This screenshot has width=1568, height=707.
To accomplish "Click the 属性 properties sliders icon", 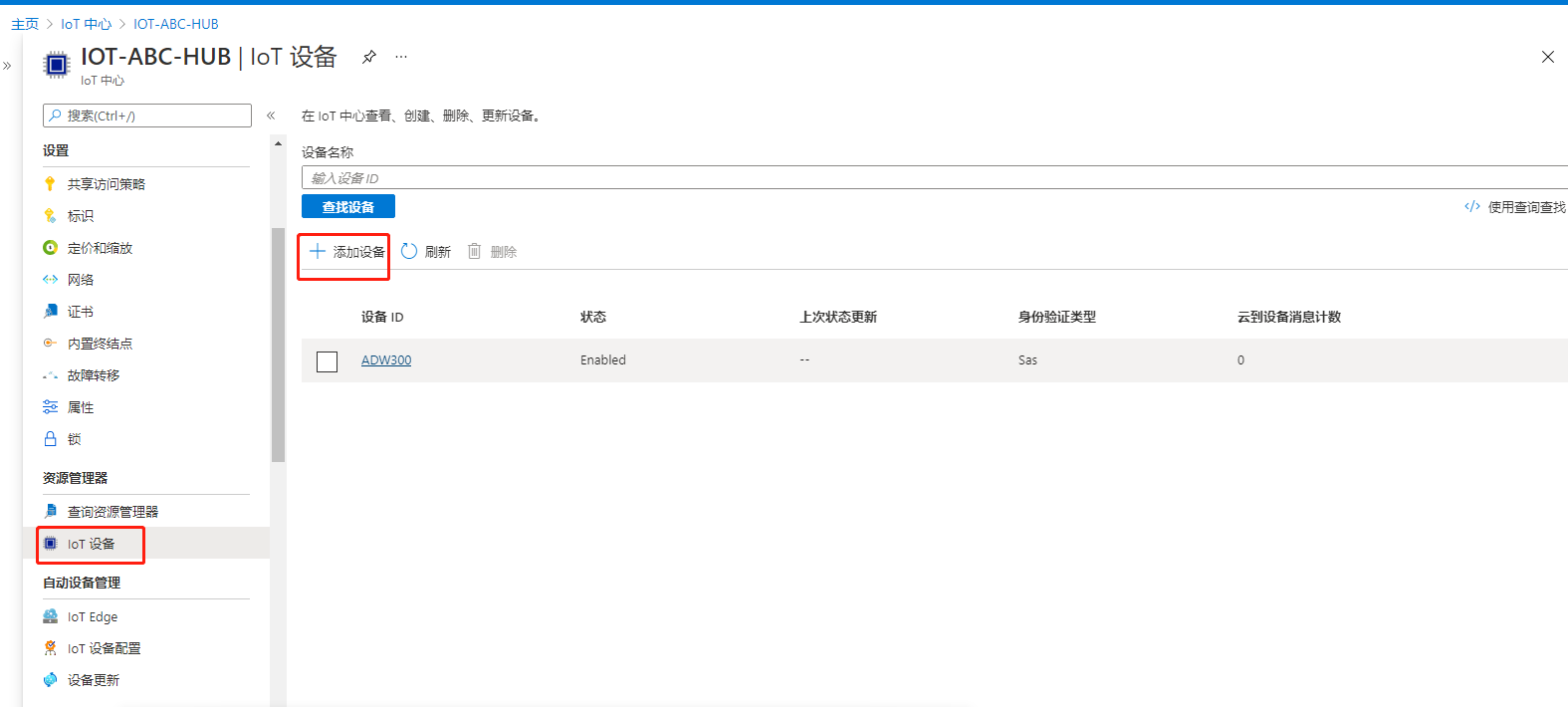I will click(x=50, y=406).
